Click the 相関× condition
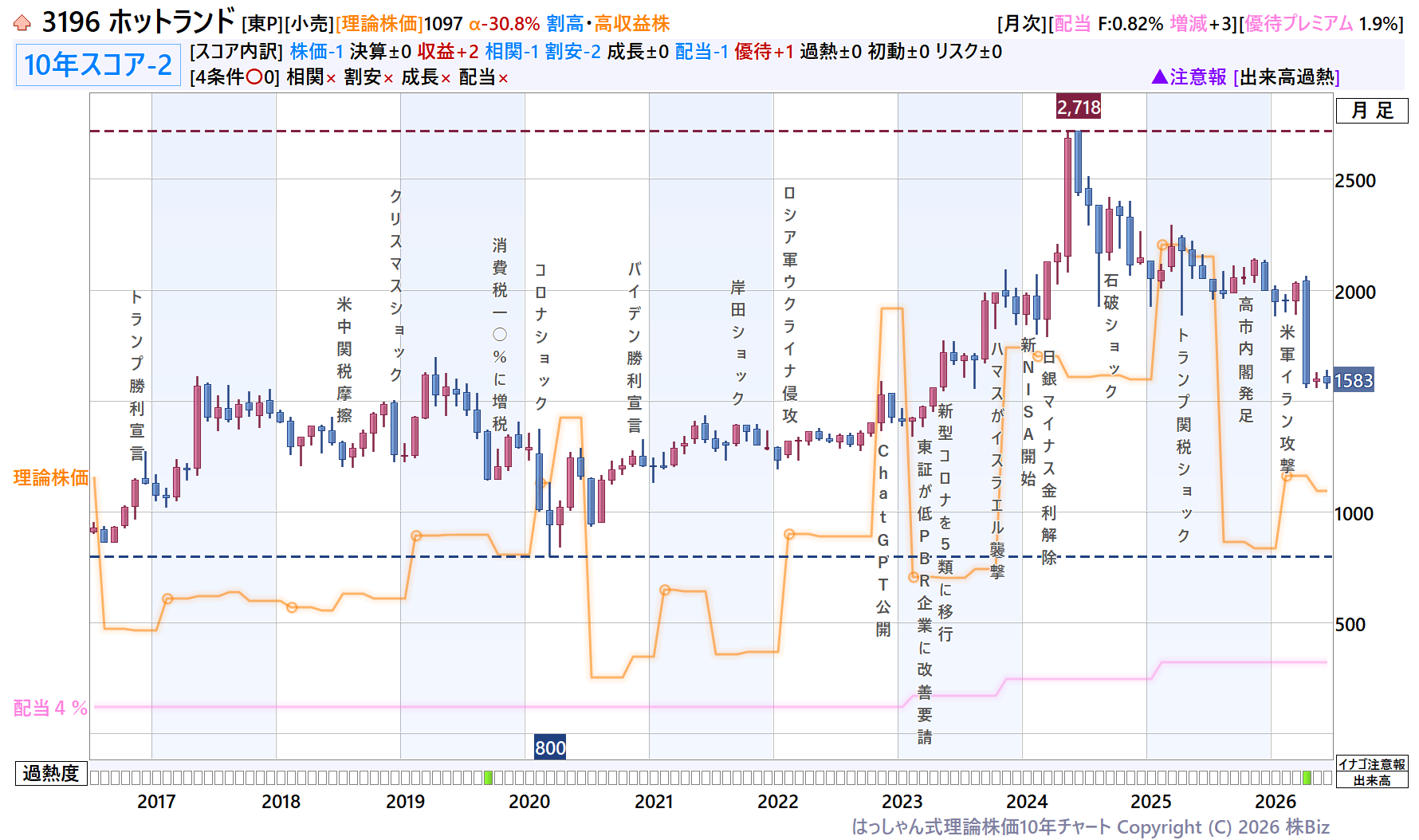 312,77
